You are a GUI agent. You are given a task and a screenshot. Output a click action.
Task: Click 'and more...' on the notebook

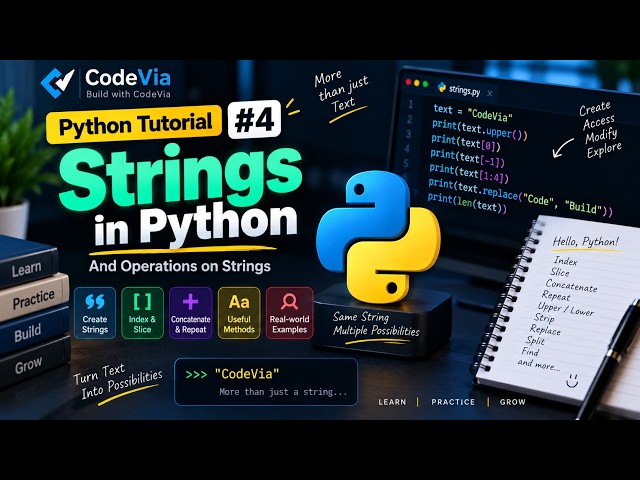tap(538, 364)
